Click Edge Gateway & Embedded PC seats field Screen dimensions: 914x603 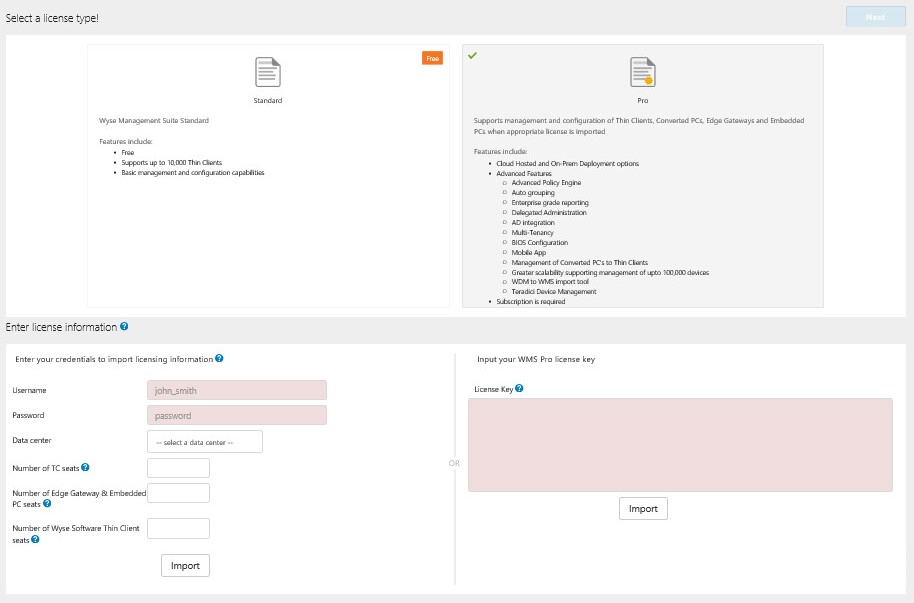coord(178,493)
